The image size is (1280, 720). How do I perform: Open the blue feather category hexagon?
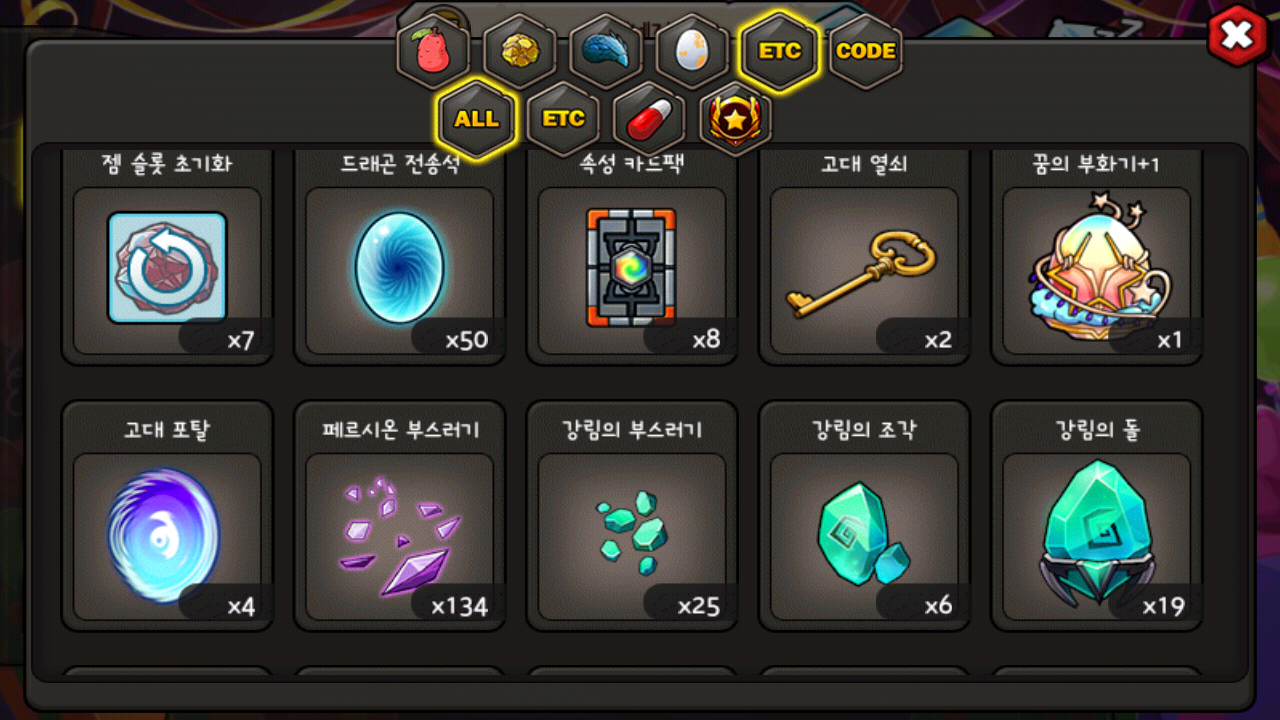(606, 52)
